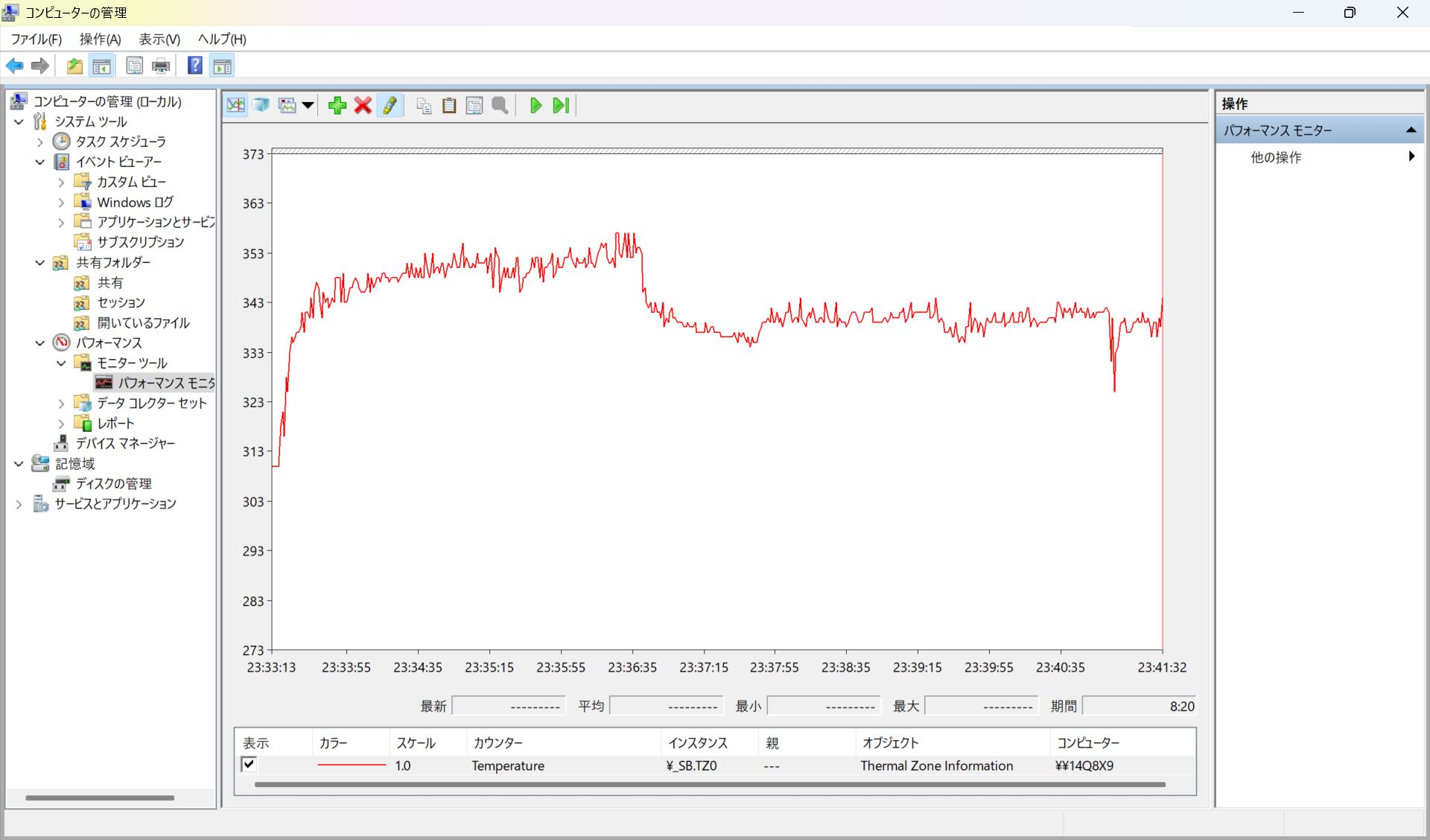Image resolution: width=1430 pixels, height=840 pixels.
Task: Click counter list horizontal scrollbar
Action: click(710, 784)
